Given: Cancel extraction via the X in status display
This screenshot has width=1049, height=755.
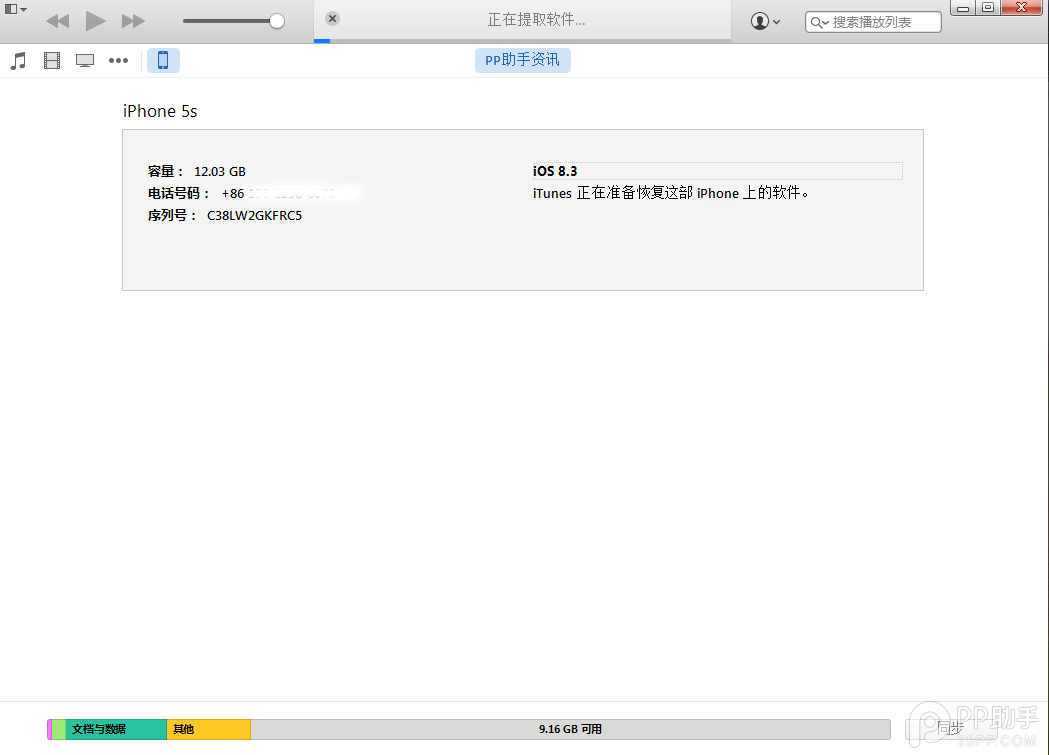Looking at the screenshot, I should click(331, 18).
